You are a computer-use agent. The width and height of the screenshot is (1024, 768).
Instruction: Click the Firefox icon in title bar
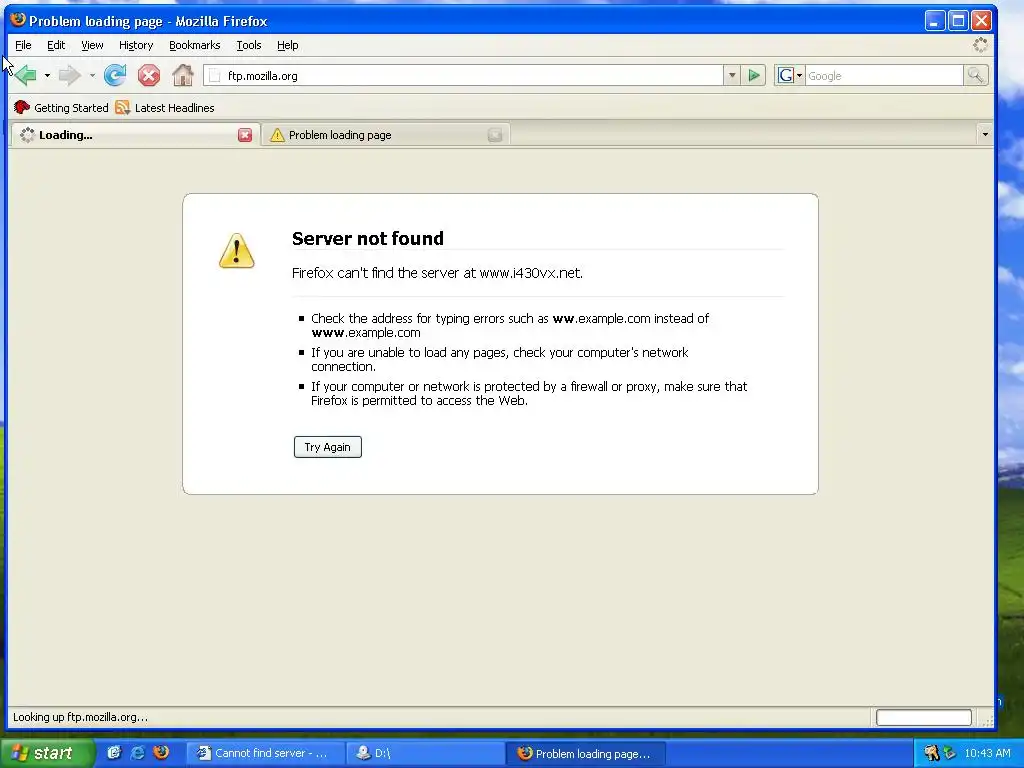click(18, 20)
